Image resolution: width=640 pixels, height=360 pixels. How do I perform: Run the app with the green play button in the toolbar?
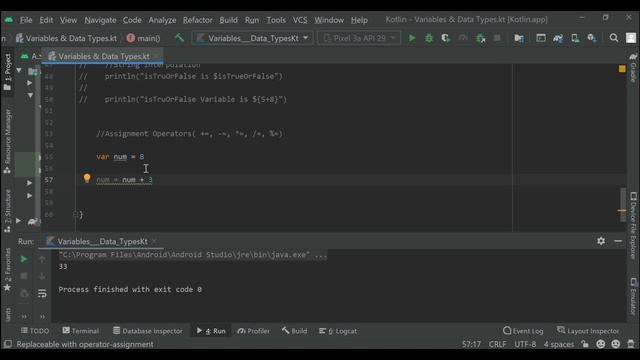click(412, 38)
